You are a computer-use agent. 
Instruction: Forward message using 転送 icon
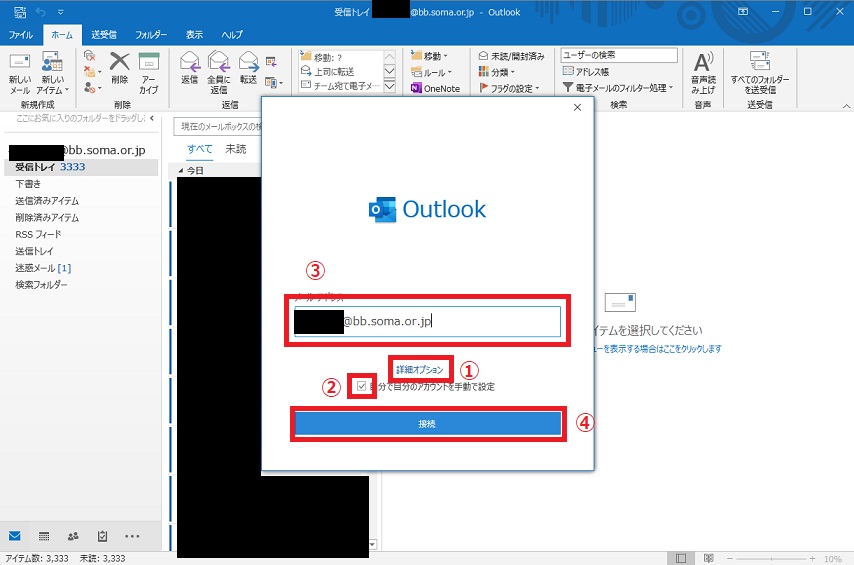click(248, 69)
